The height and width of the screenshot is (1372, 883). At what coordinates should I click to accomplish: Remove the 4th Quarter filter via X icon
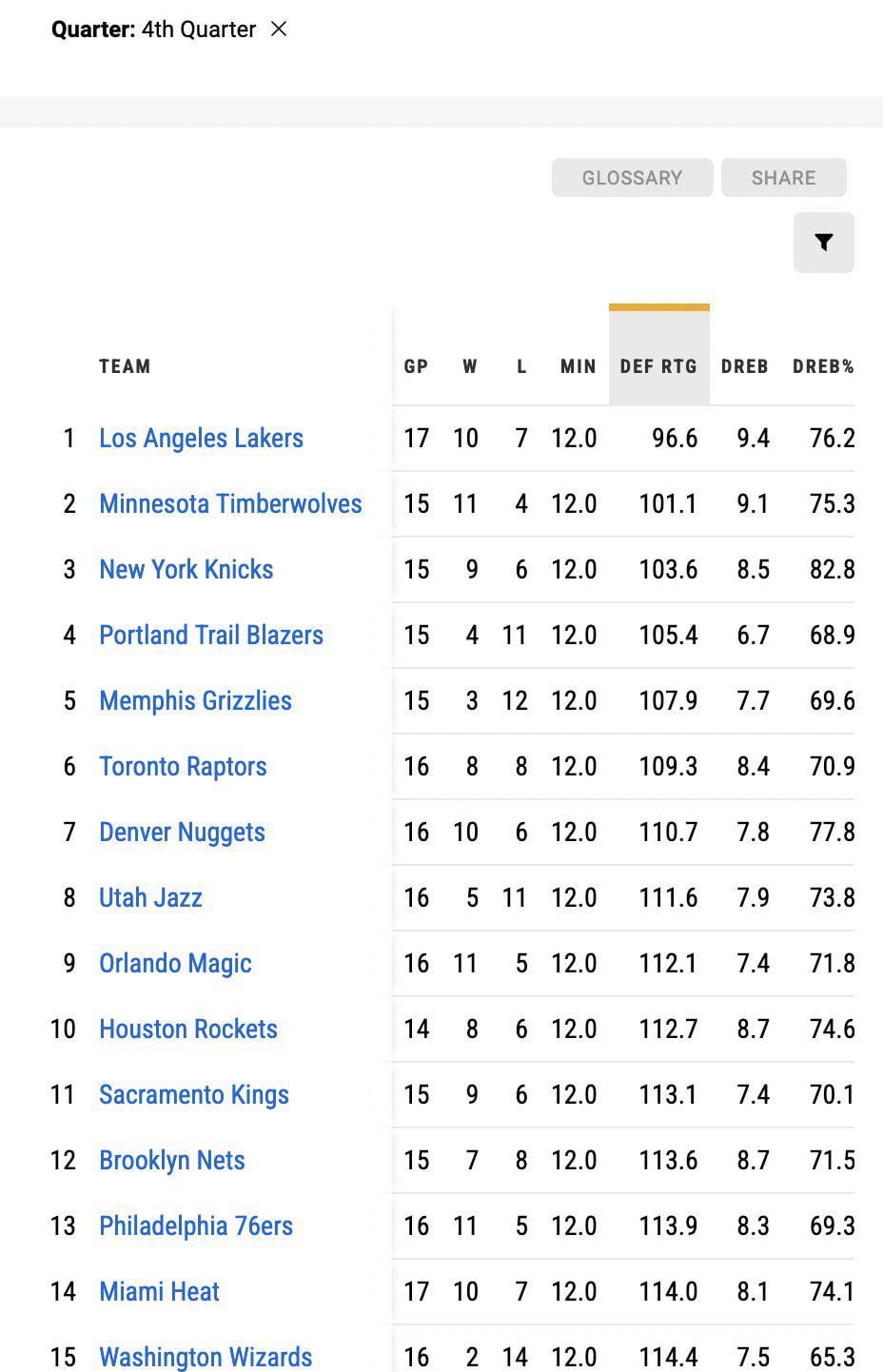(x=279, y=29)
